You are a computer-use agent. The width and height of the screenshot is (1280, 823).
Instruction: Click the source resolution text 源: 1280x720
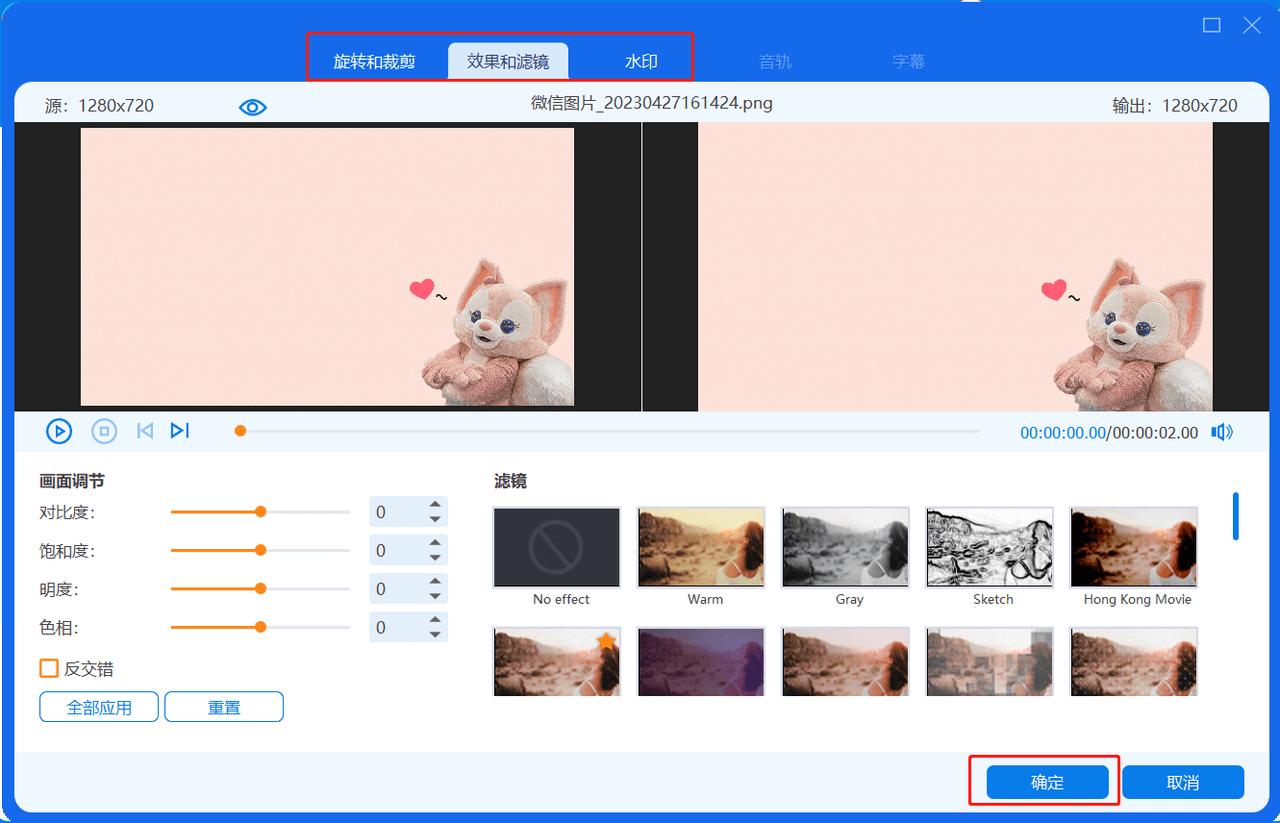pyautogui.click(x=99, y=105)
